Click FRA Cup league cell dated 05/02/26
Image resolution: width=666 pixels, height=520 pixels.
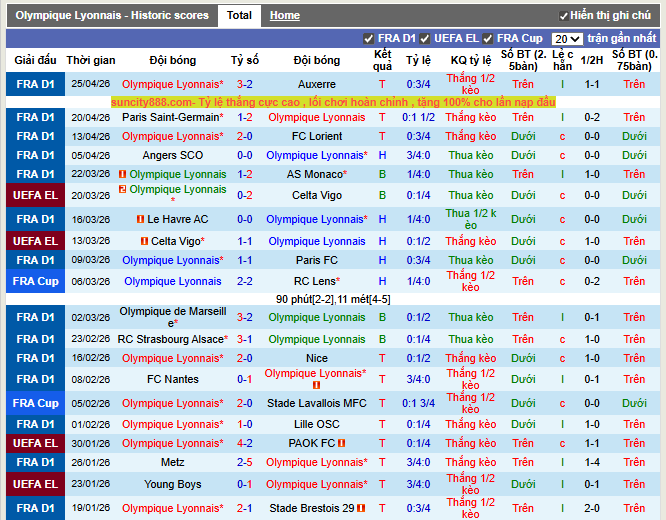coord(36,403)
